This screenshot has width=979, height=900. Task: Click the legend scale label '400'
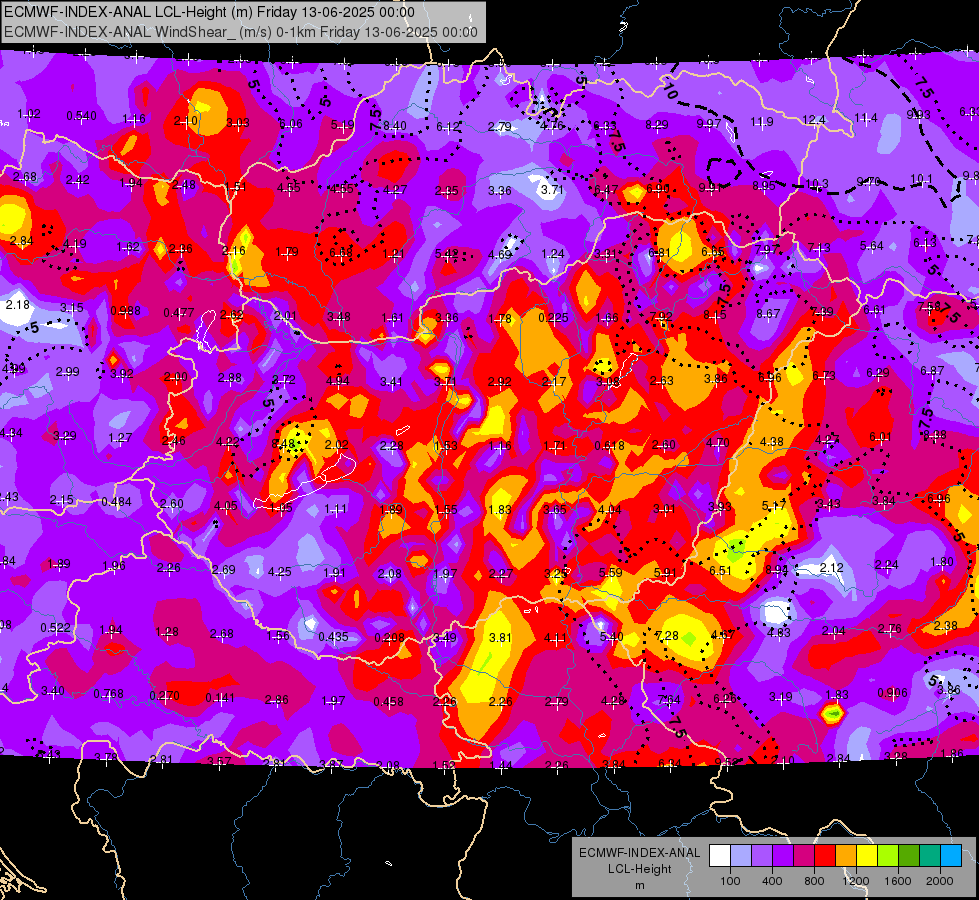coord(772,881)
